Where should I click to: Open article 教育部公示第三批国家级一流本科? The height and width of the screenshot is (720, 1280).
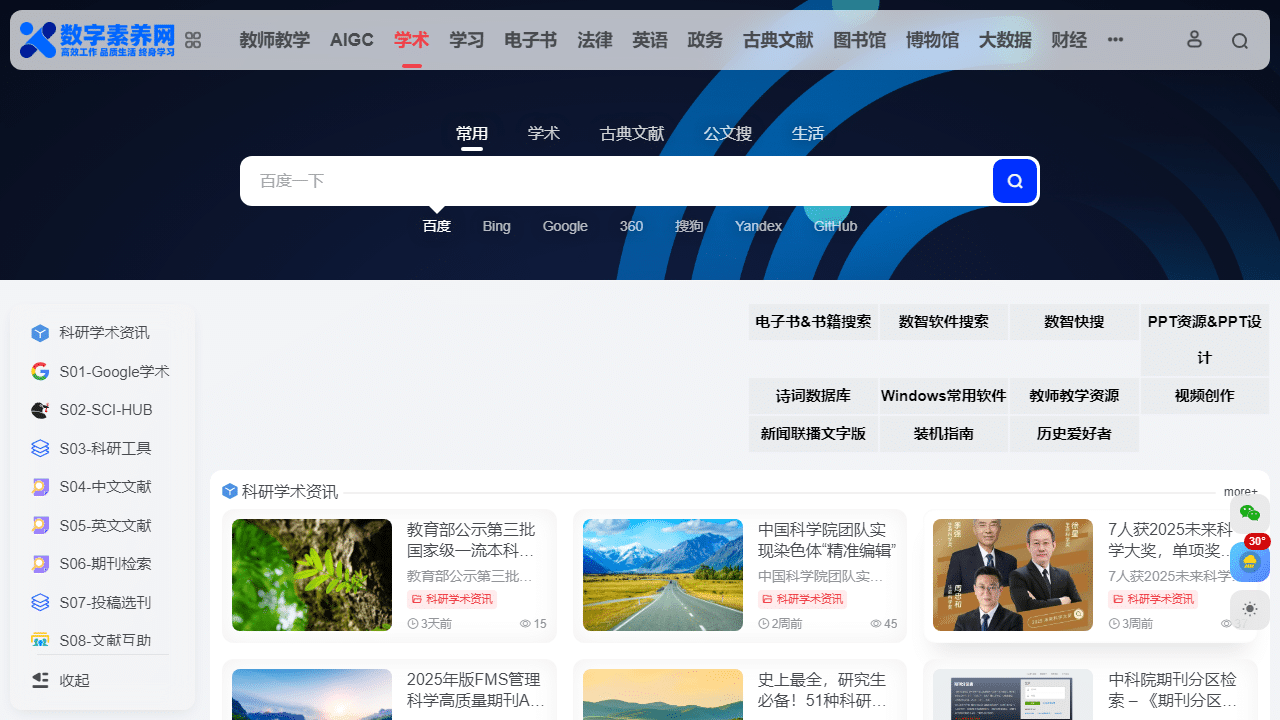471,540
